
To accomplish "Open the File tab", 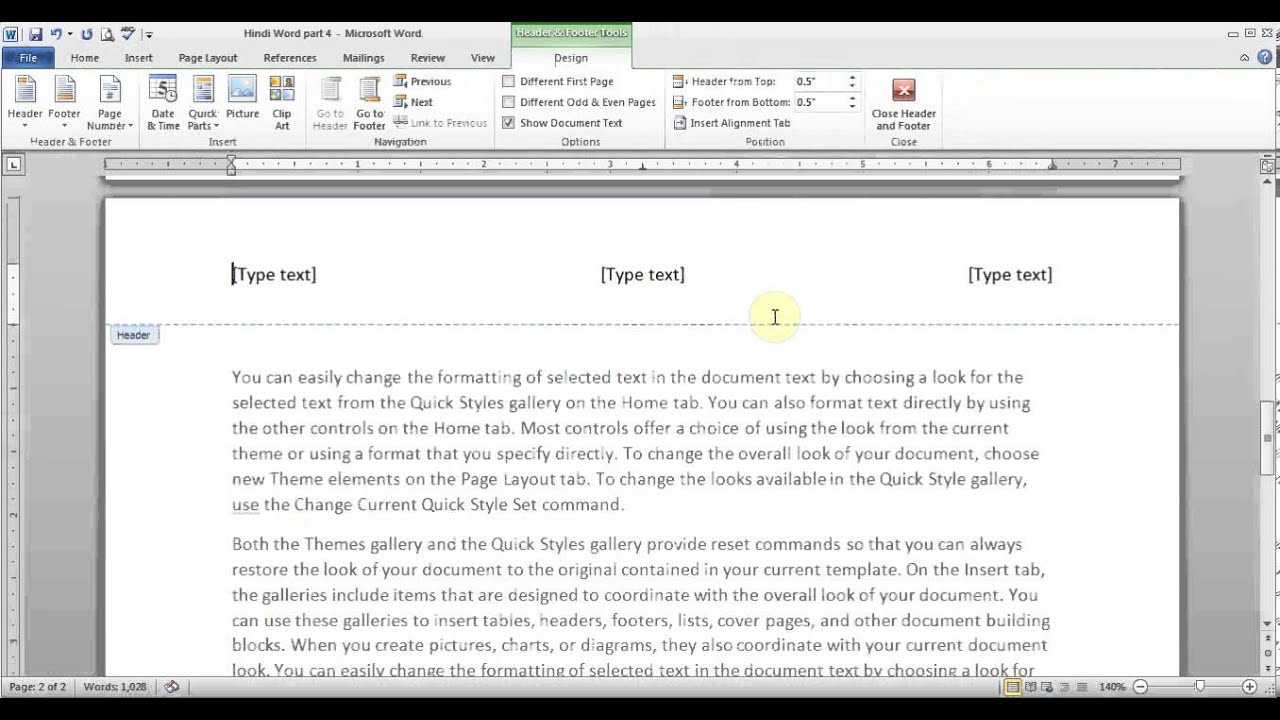I will (x=28, y=58).
